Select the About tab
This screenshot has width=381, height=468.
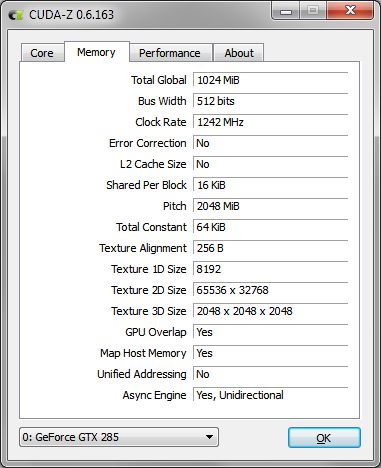tap(239, 53)
